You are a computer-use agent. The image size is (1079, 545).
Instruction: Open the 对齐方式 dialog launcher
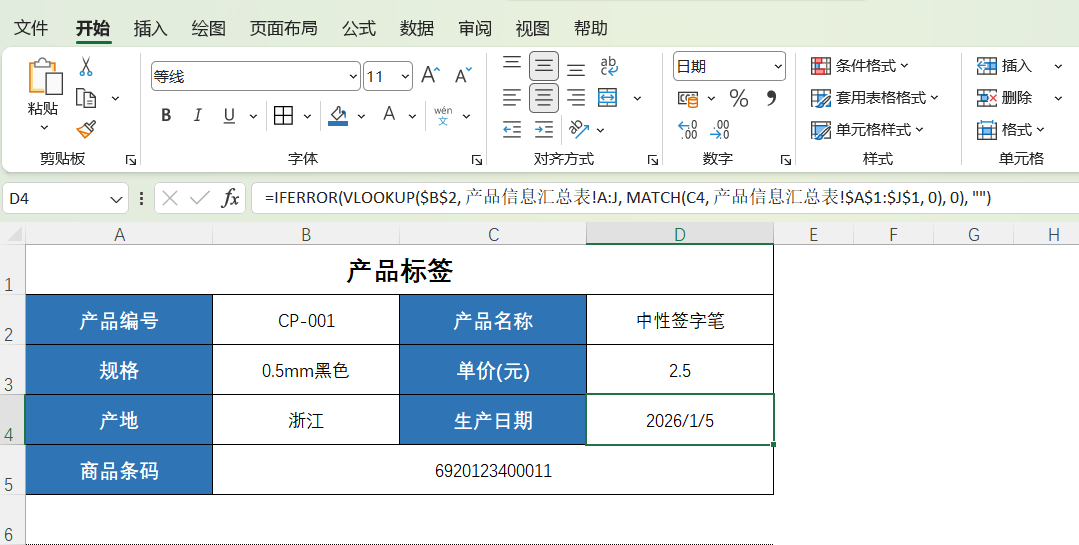(x=652, y=160)
